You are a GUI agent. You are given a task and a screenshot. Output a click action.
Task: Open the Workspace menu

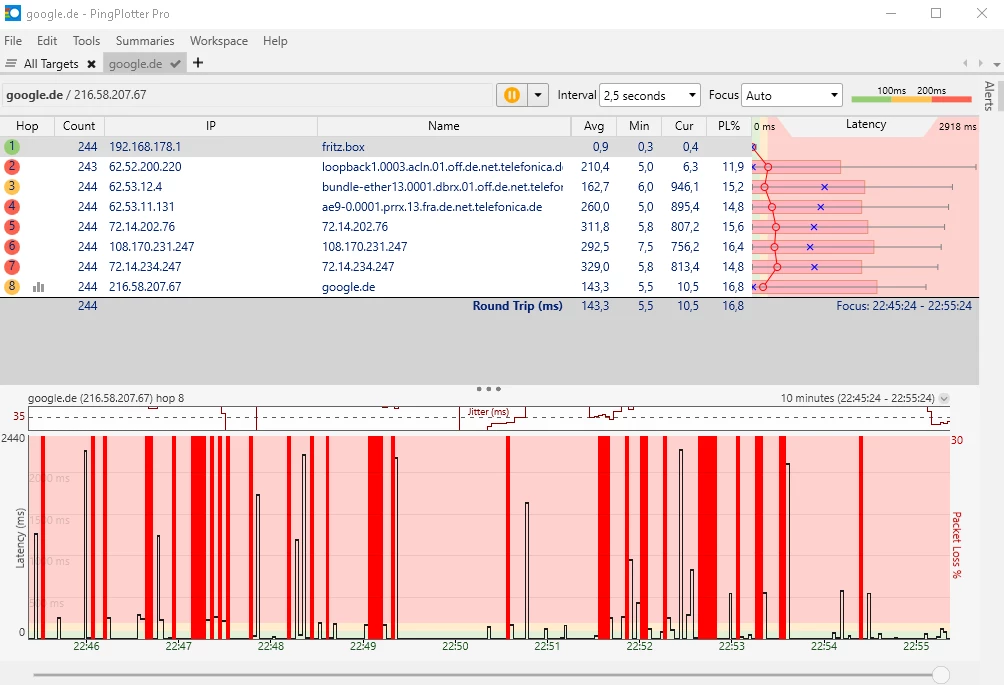(x=219, y=41)
